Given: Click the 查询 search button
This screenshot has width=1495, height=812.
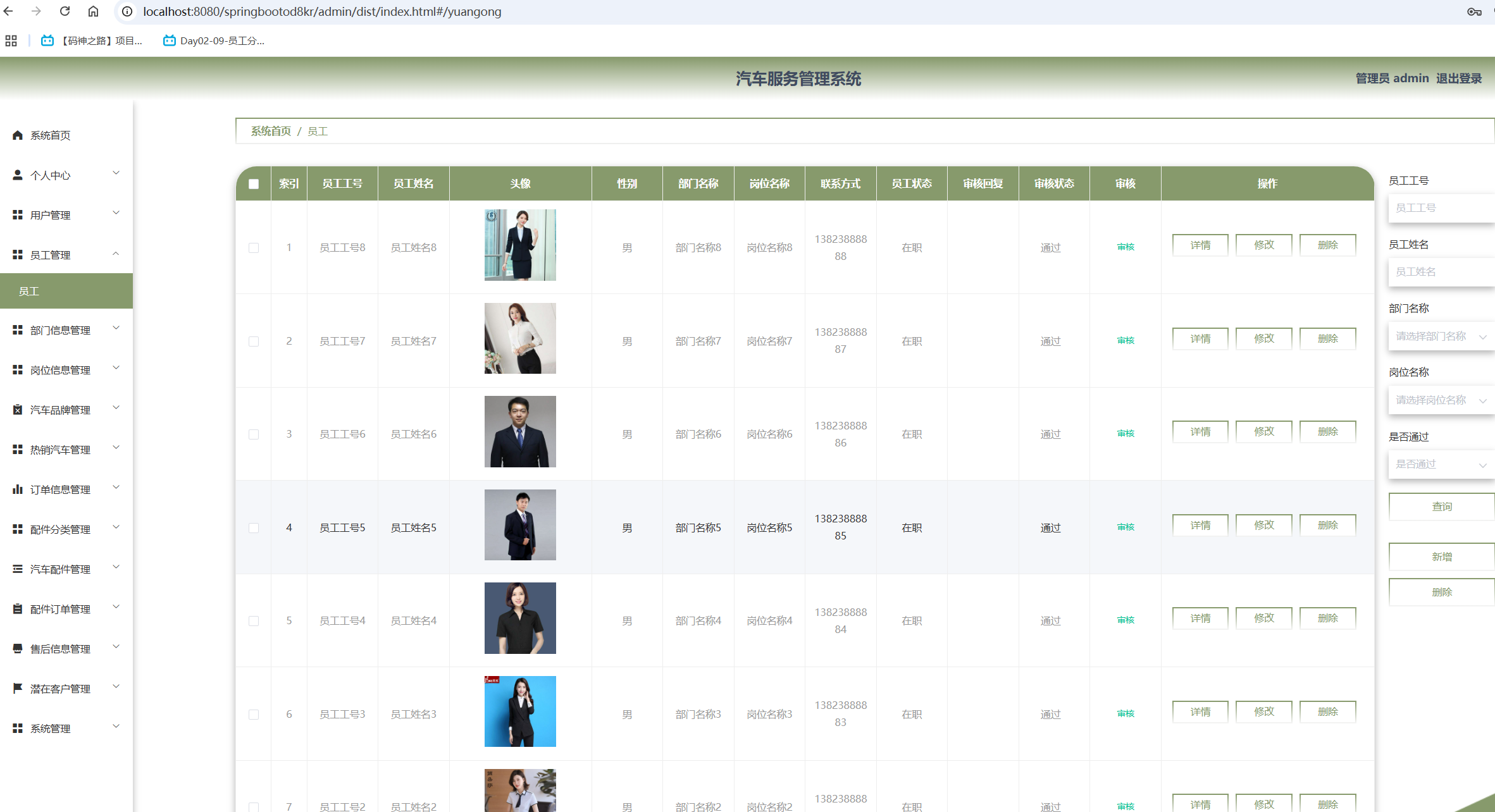Looking at the screenshot, I should pos(1442,507).
